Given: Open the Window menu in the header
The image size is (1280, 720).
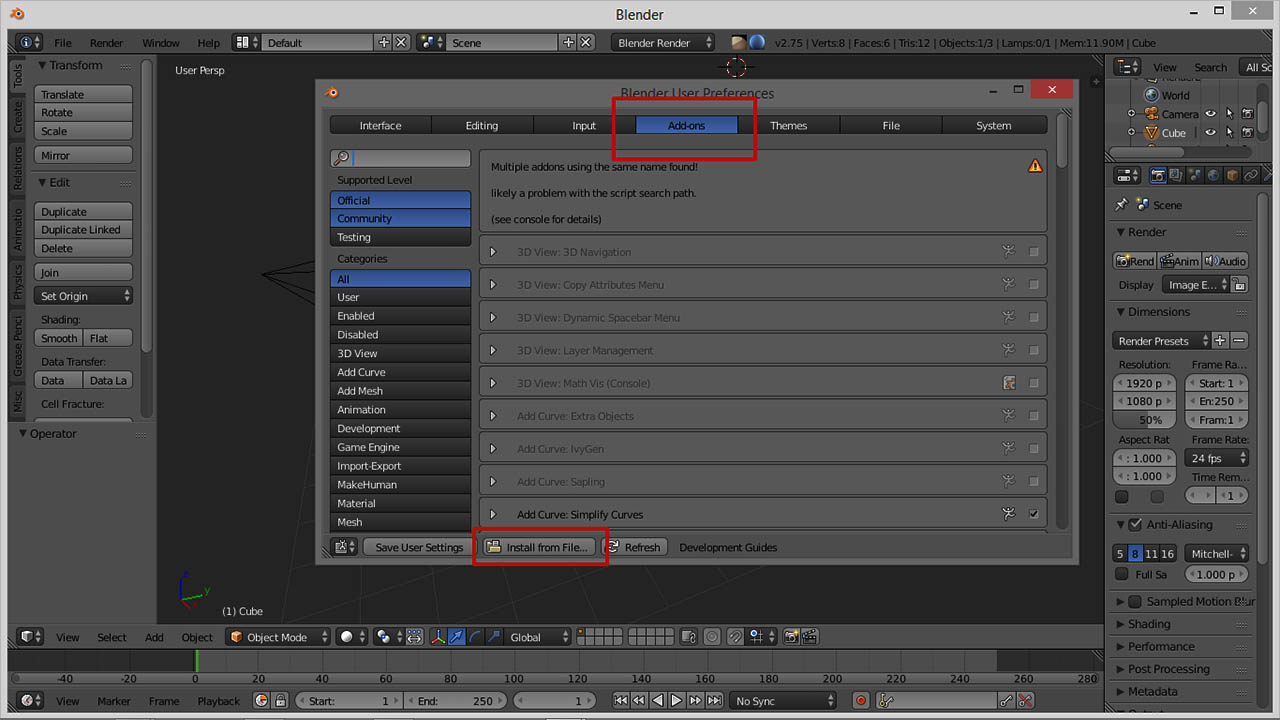Looking at the screenshot, I should tap(161, 43).
